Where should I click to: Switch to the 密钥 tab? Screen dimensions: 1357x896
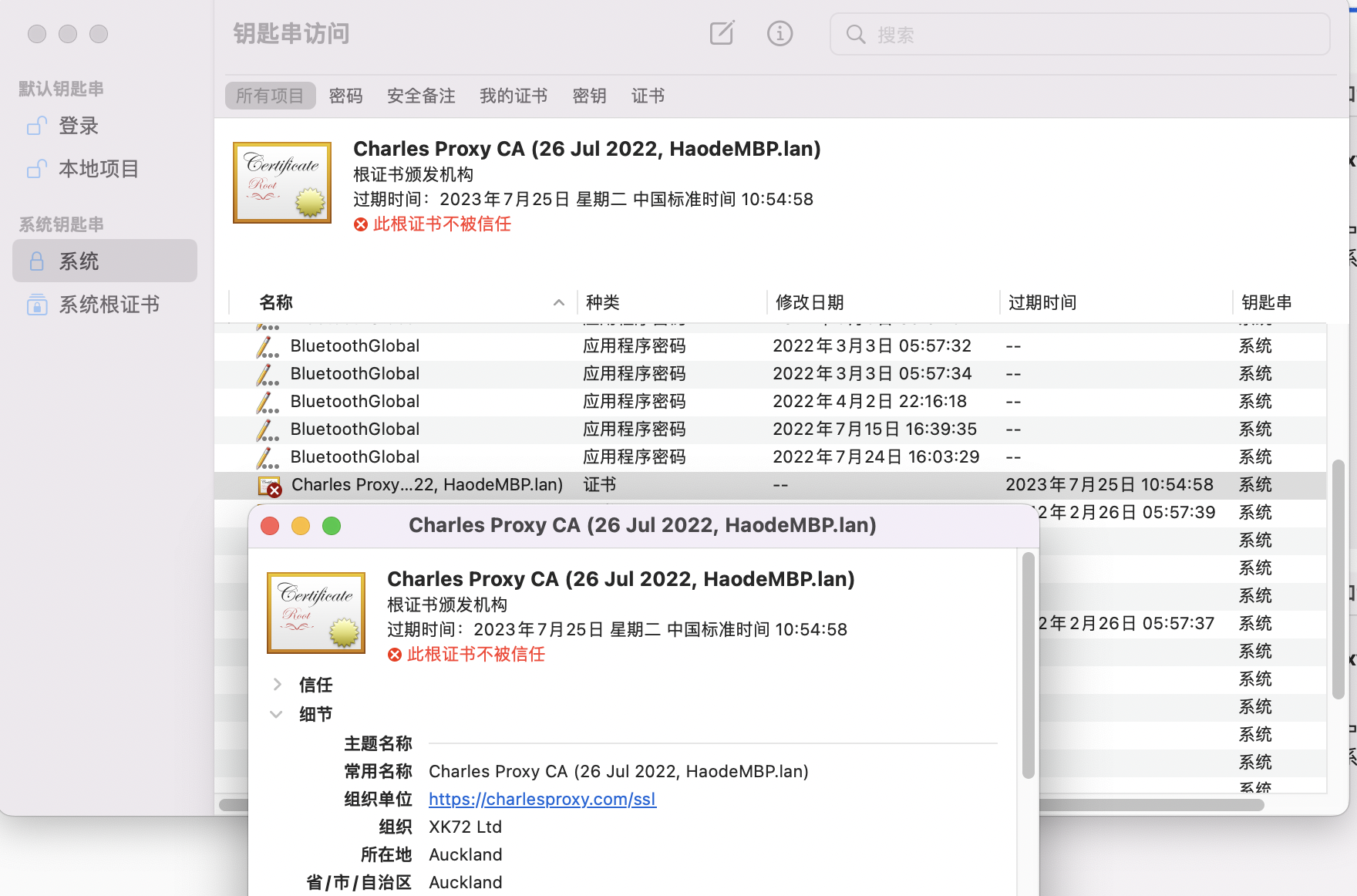[x=589, y=96]
